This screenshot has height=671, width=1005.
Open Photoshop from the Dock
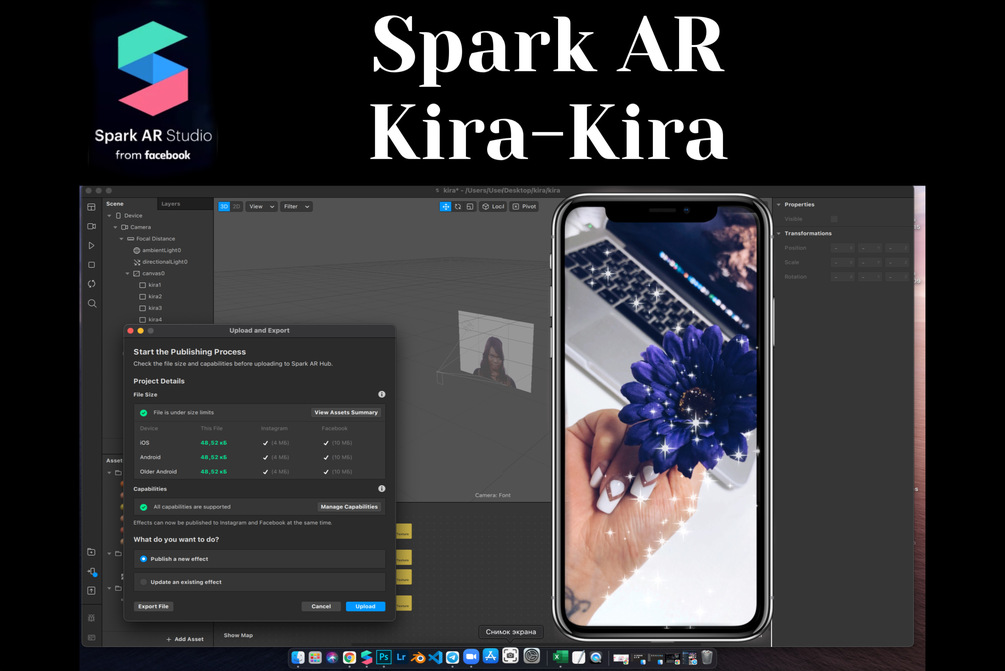coord(384,657)
